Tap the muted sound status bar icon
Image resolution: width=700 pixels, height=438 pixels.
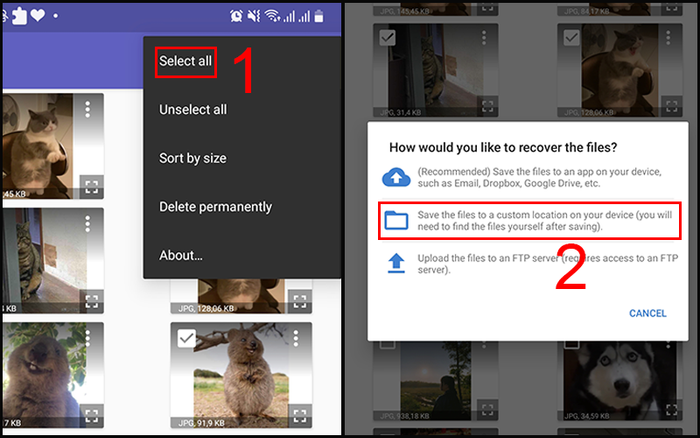254,16
